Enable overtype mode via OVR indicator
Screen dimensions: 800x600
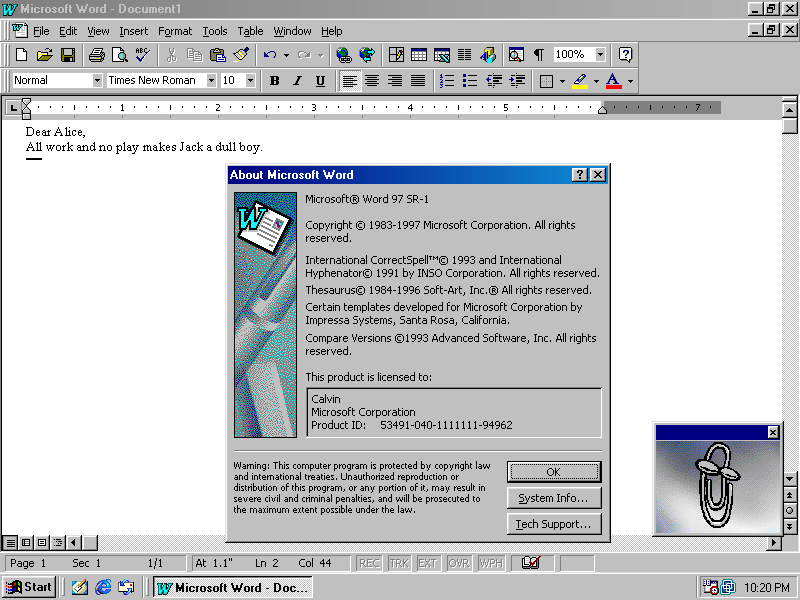pyautogui.click(x=458, y=563)
